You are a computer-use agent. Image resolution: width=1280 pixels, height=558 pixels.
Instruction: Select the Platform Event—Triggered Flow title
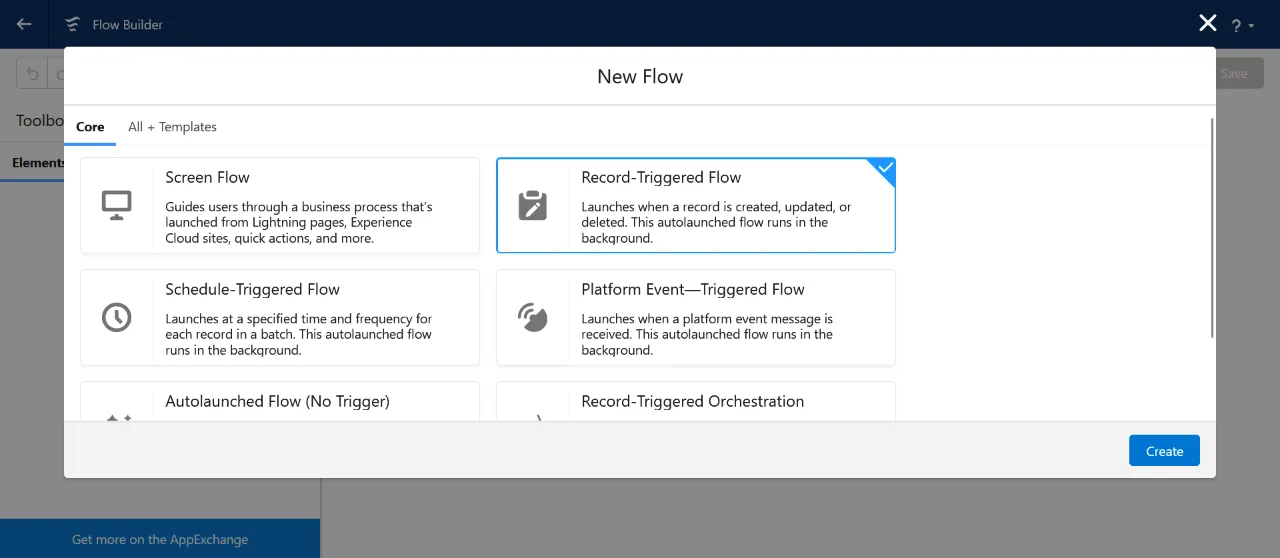point(693,289)
